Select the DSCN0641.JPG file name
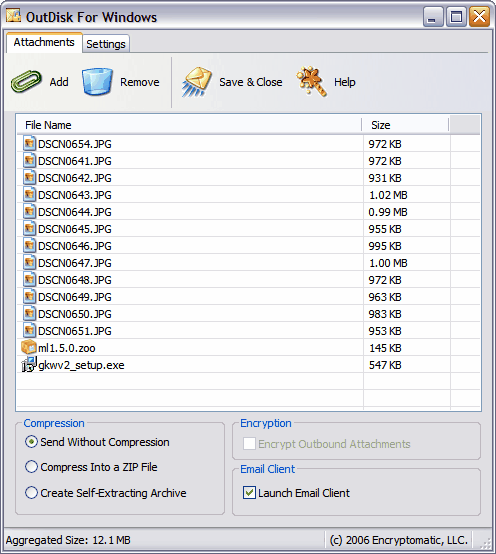 coord(75,161)
